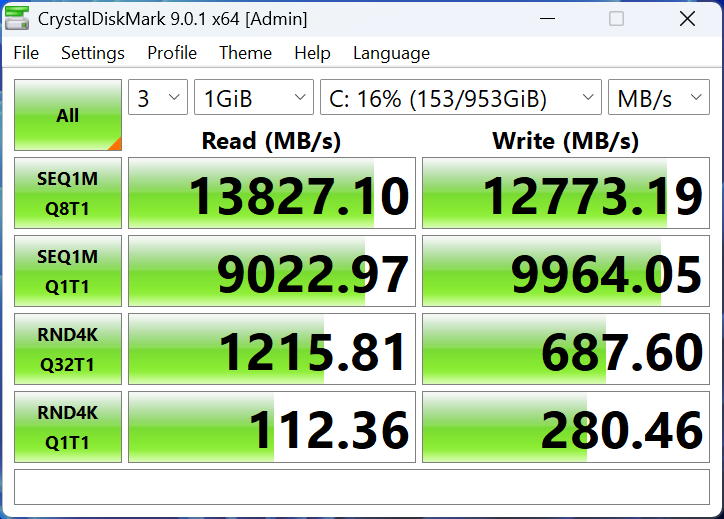
Task: Click the CrystalDiskMark app icon in title bar
Action: tap(17, 18)
